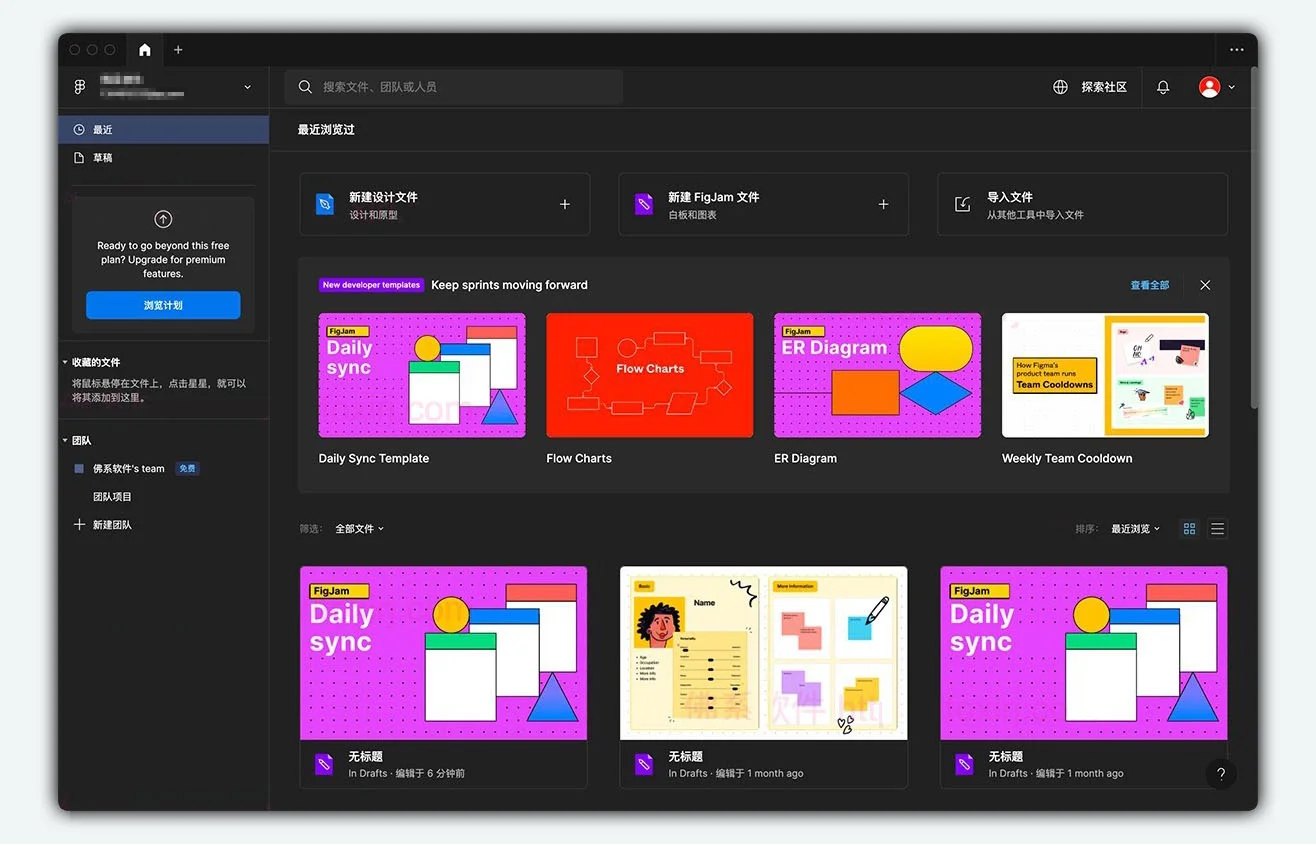Click the globe community icon

tap(1060, 87)
